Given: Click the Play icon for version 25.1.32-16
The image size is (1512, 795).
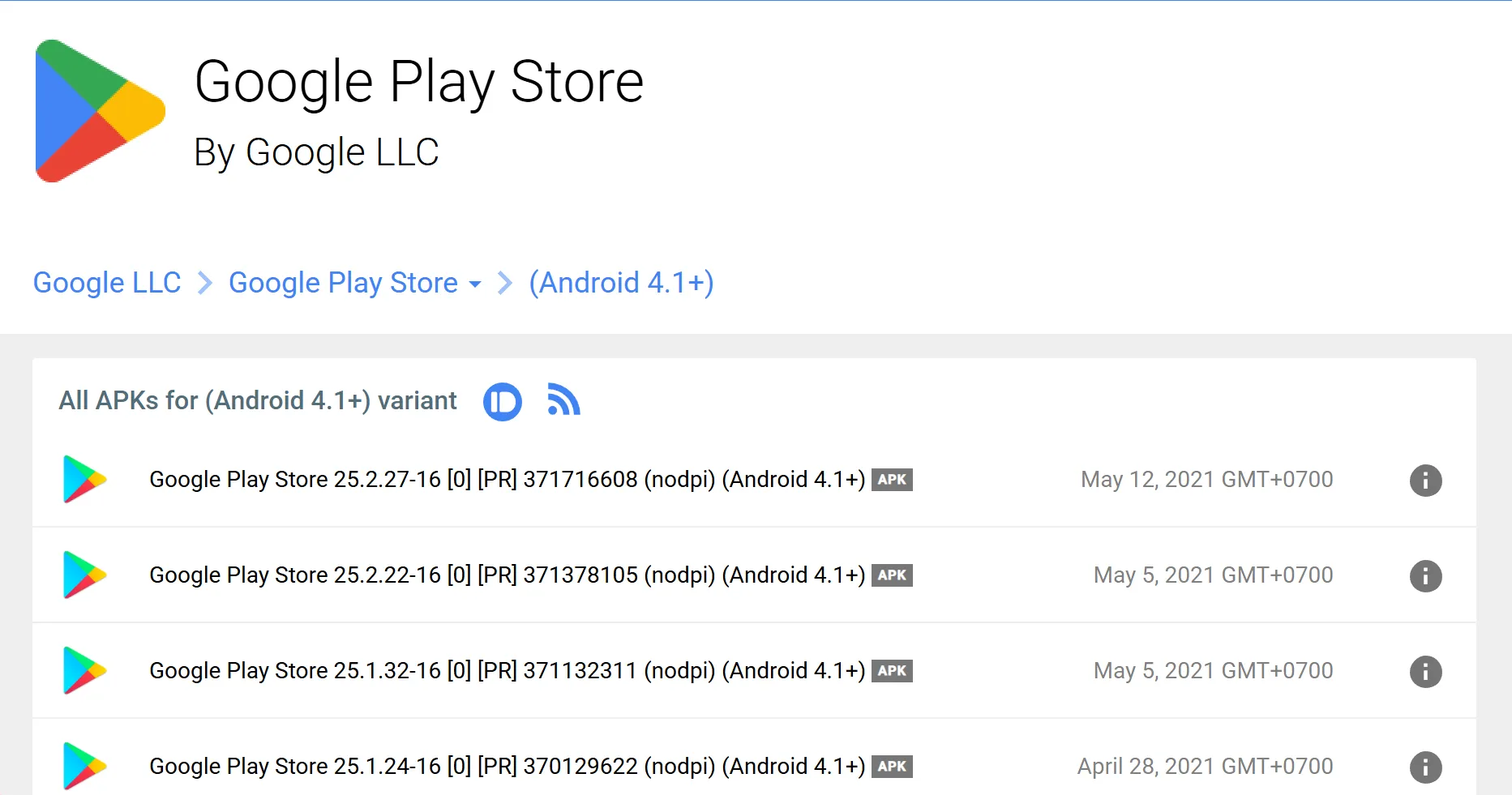Looking at the screenshot, I should [85, 671].
